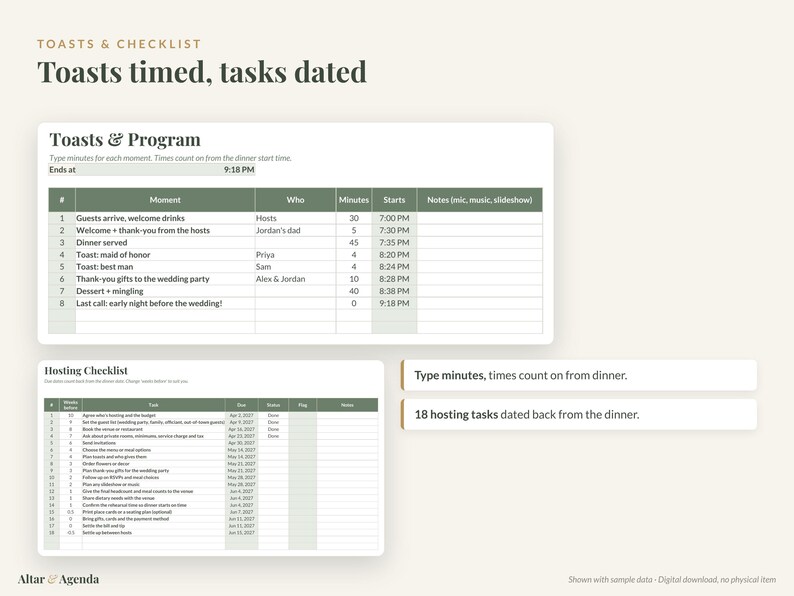Select the 7:35 PM start time cell
Image resolution: width=794 pixels, height=596 pixels.
pos(394,243)
